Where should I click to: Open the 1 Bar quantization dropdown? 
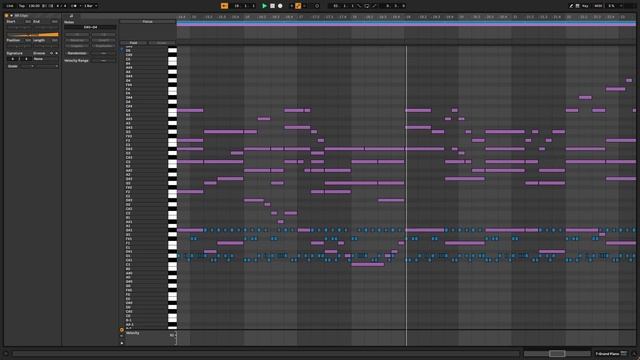coord(91,6)
